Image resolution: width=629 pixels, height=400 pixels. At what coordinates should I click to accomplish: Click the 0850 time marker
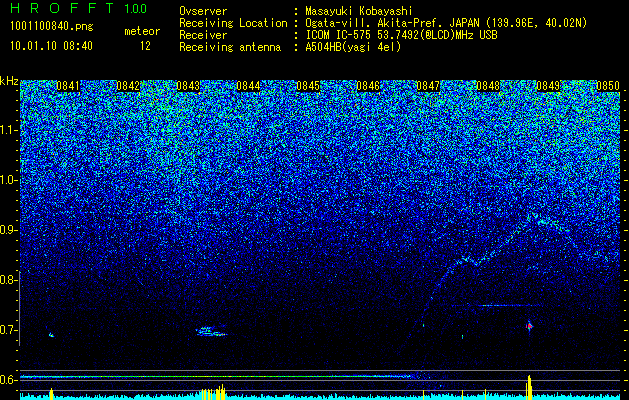(x=608, y=86)
